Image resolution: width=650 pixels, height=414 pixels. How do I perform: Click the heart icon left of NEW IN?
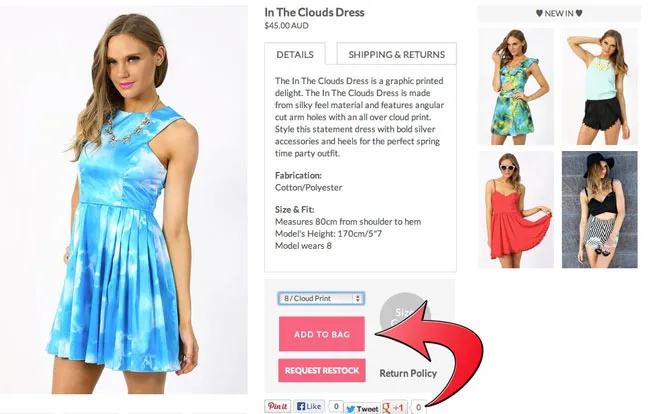539,13
